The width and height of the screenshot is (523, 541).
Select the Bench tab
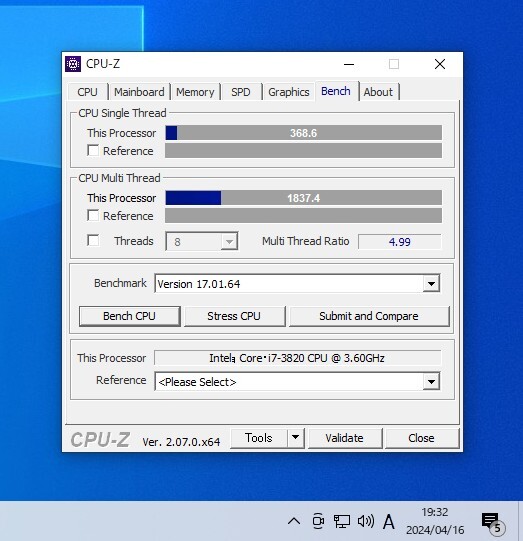pos(336,91)
